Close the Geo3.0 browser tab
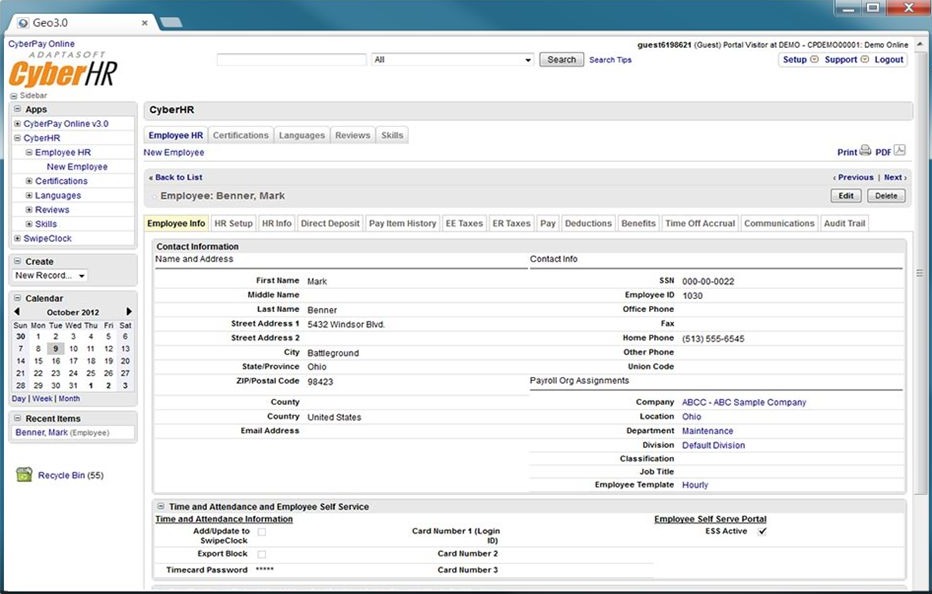This screenshot has height=594, width=932. (x=144, y=23)
